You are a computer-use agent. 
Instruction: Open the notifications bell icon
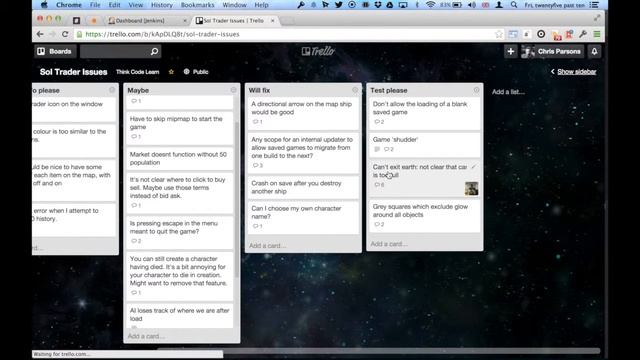coord(594,51)
